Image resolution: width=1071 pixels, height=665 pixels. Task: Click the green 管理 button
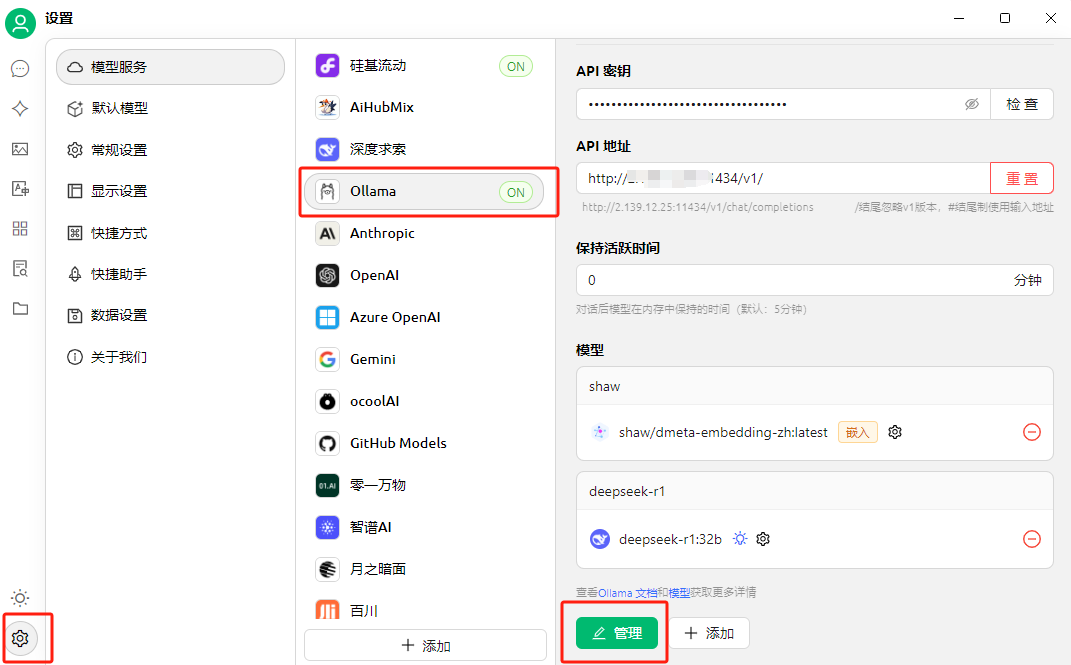coord(617,633)
